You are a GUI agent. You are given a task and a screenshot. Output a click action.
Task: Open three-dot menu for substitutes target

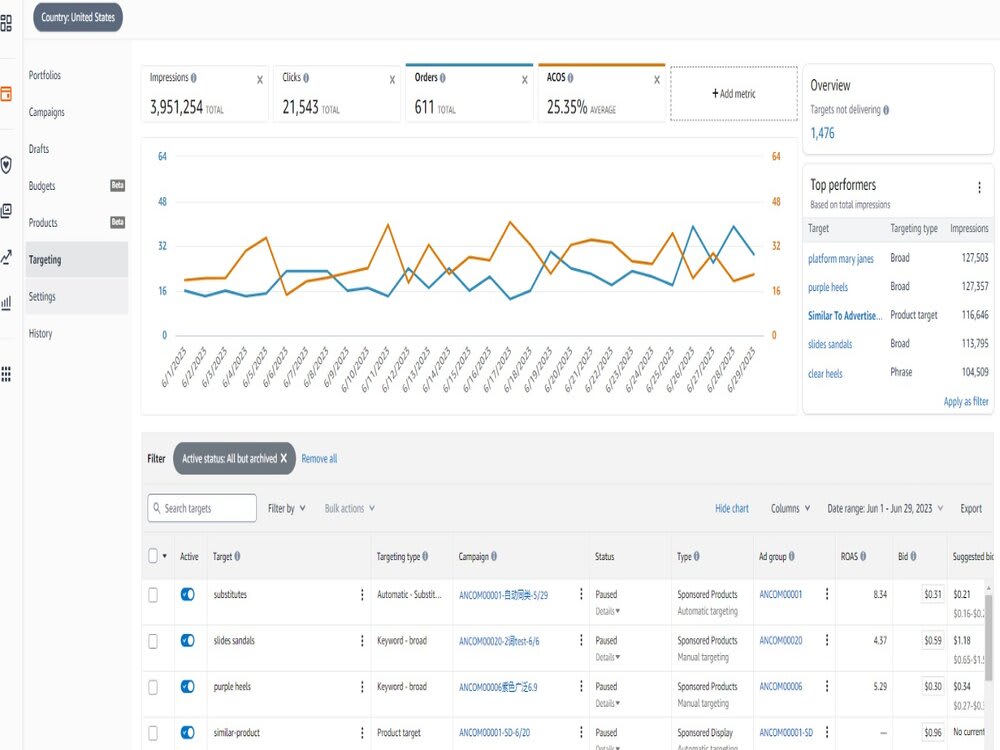point(362,594)
